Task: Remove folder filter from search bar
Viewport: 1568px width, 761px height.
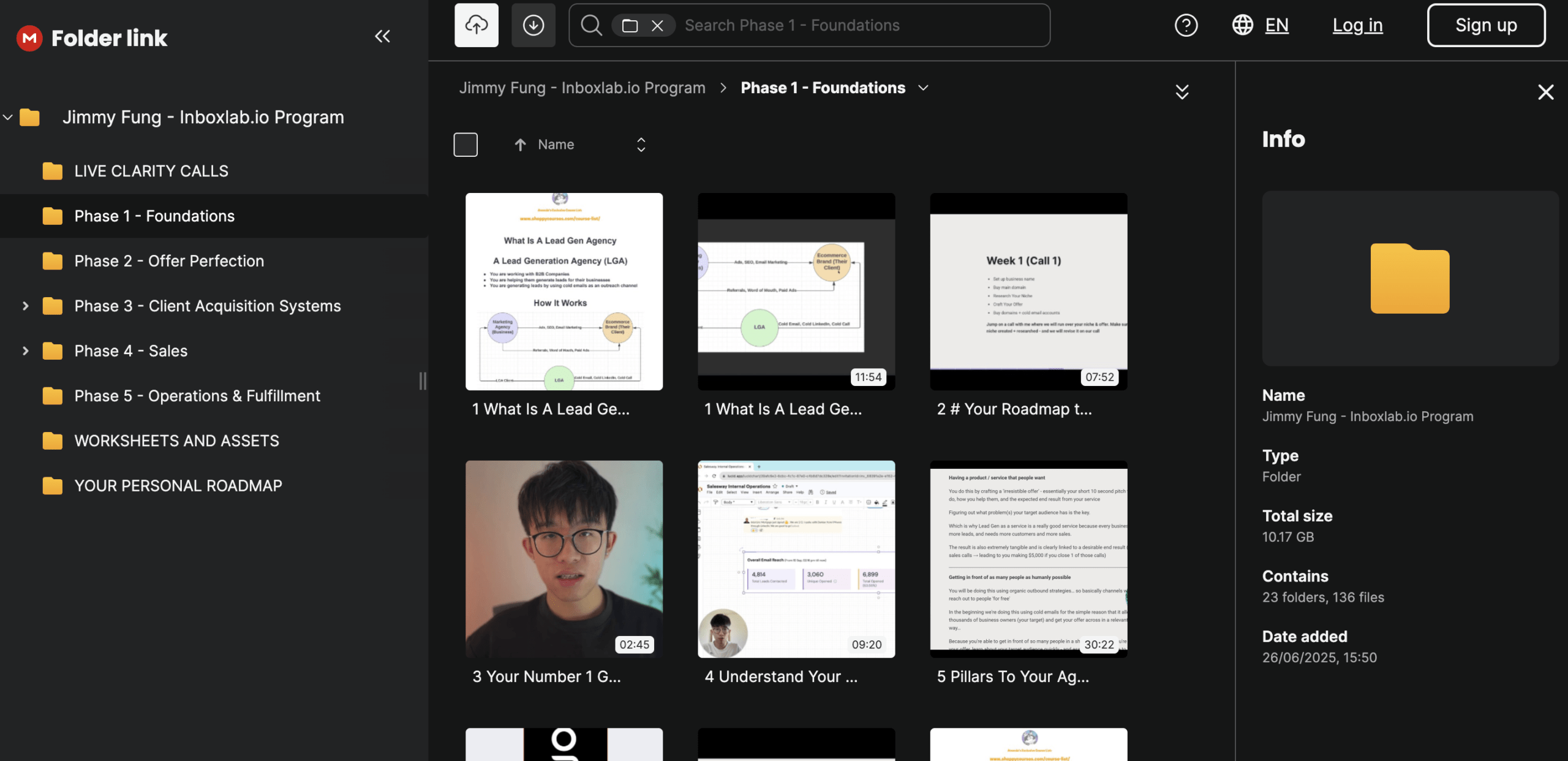Action: coord(657,26)
